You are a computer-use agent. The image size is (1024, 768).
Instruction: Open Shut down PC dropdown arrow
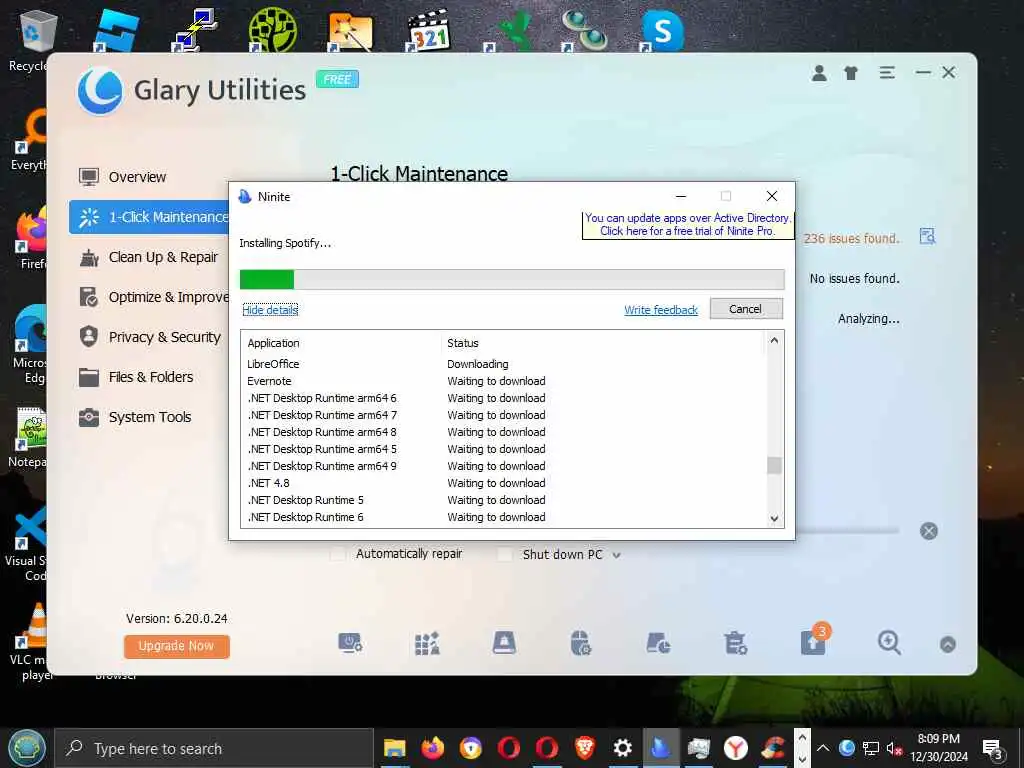(616, 556)
